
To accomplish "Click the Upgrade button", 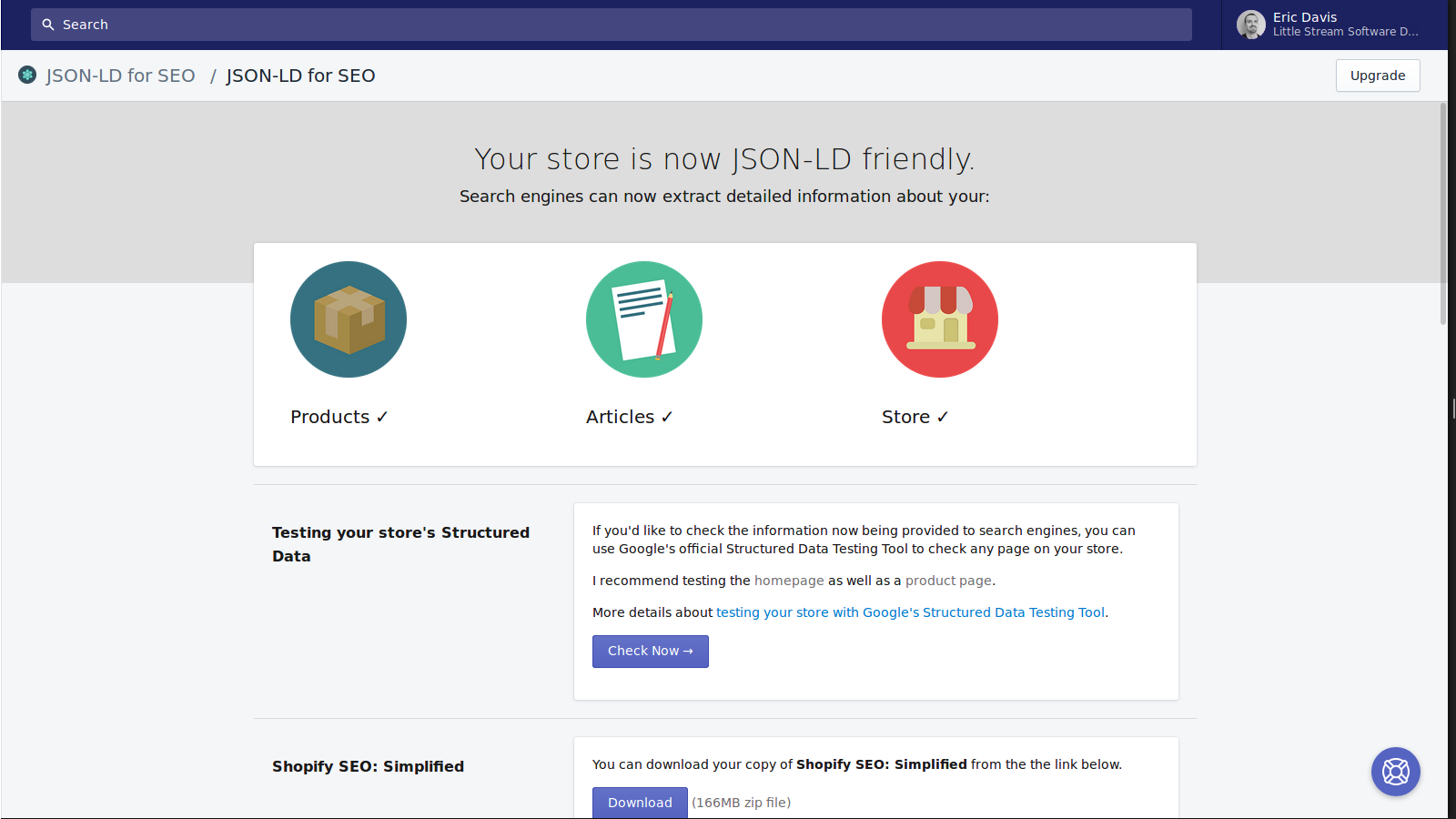I will pyautogui.click(x=1378, y=76).
